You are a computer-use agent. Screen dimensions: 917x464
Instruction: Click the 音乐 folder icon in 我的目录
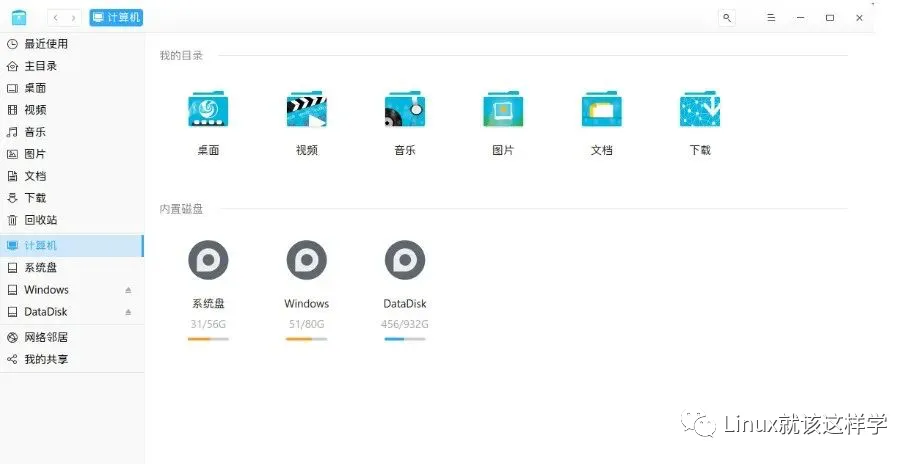405,109
